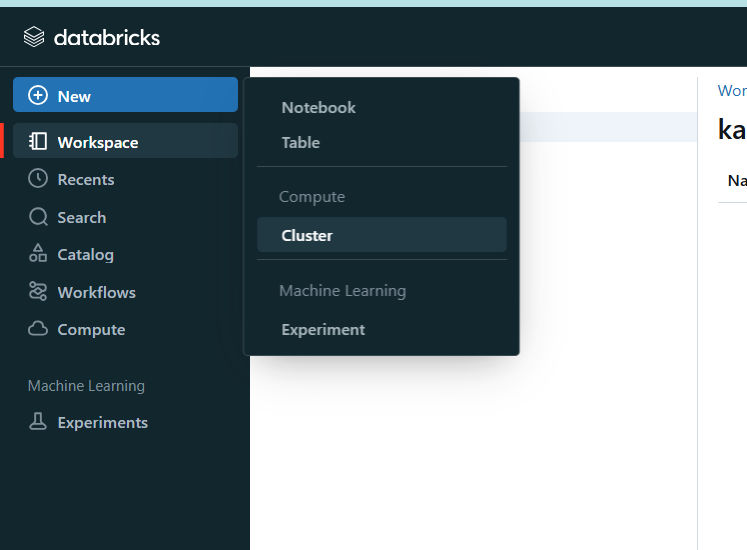The width and height of the screenshot is (747, 550).
Task: Go to Recents in the sidebar
Action: pos(86,180)
